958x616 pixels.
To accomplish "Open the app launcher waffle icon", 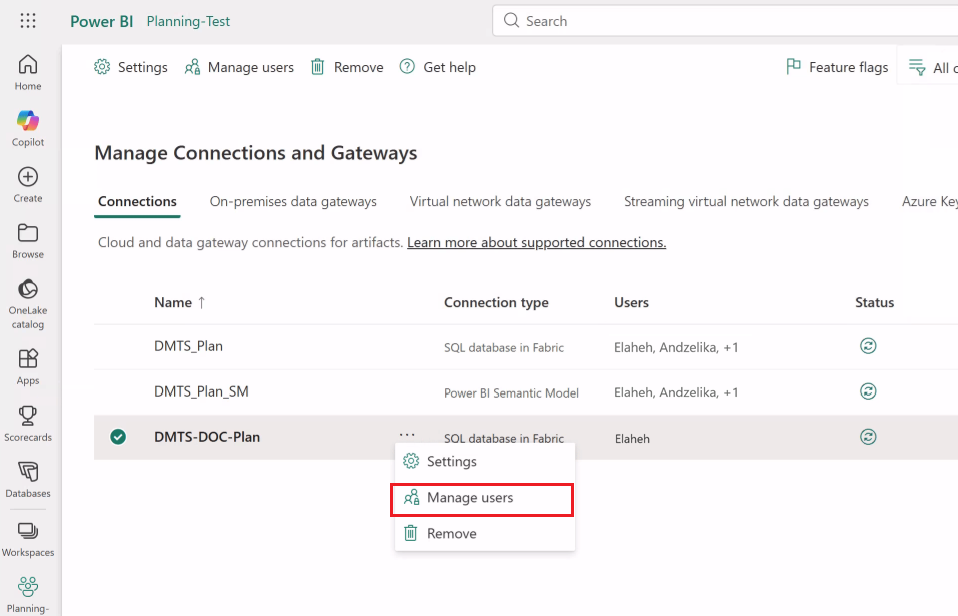I will (x=27, y=21).
